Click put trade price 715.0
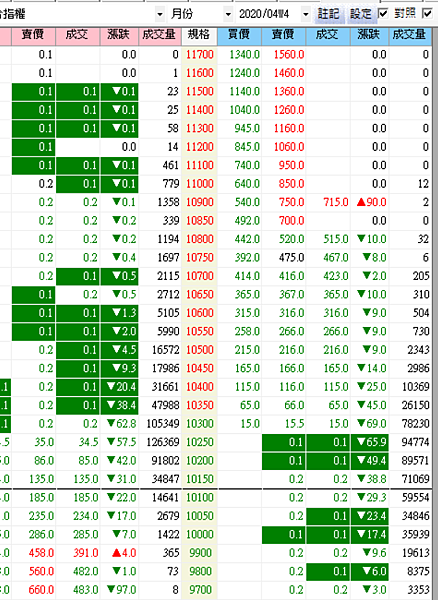This screenshot has height=600, width=438. (328, 202)
